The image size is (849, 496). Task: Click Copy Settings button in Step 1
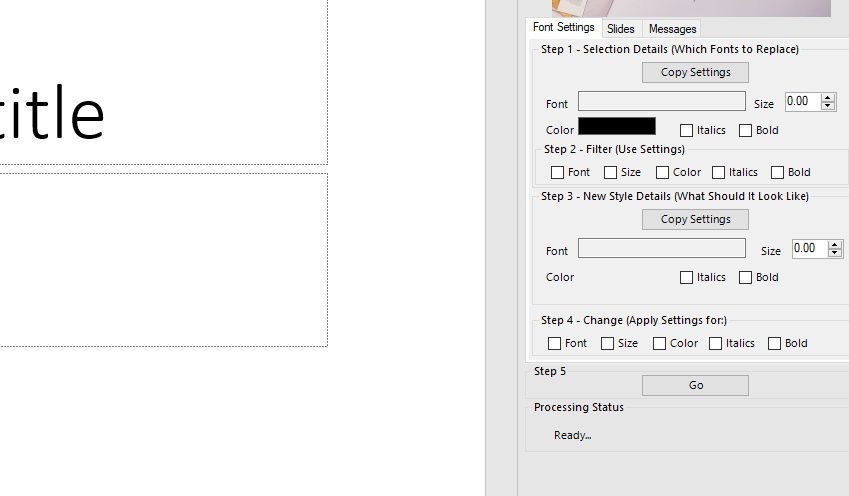pyautogui.click(x=695, y=72)
